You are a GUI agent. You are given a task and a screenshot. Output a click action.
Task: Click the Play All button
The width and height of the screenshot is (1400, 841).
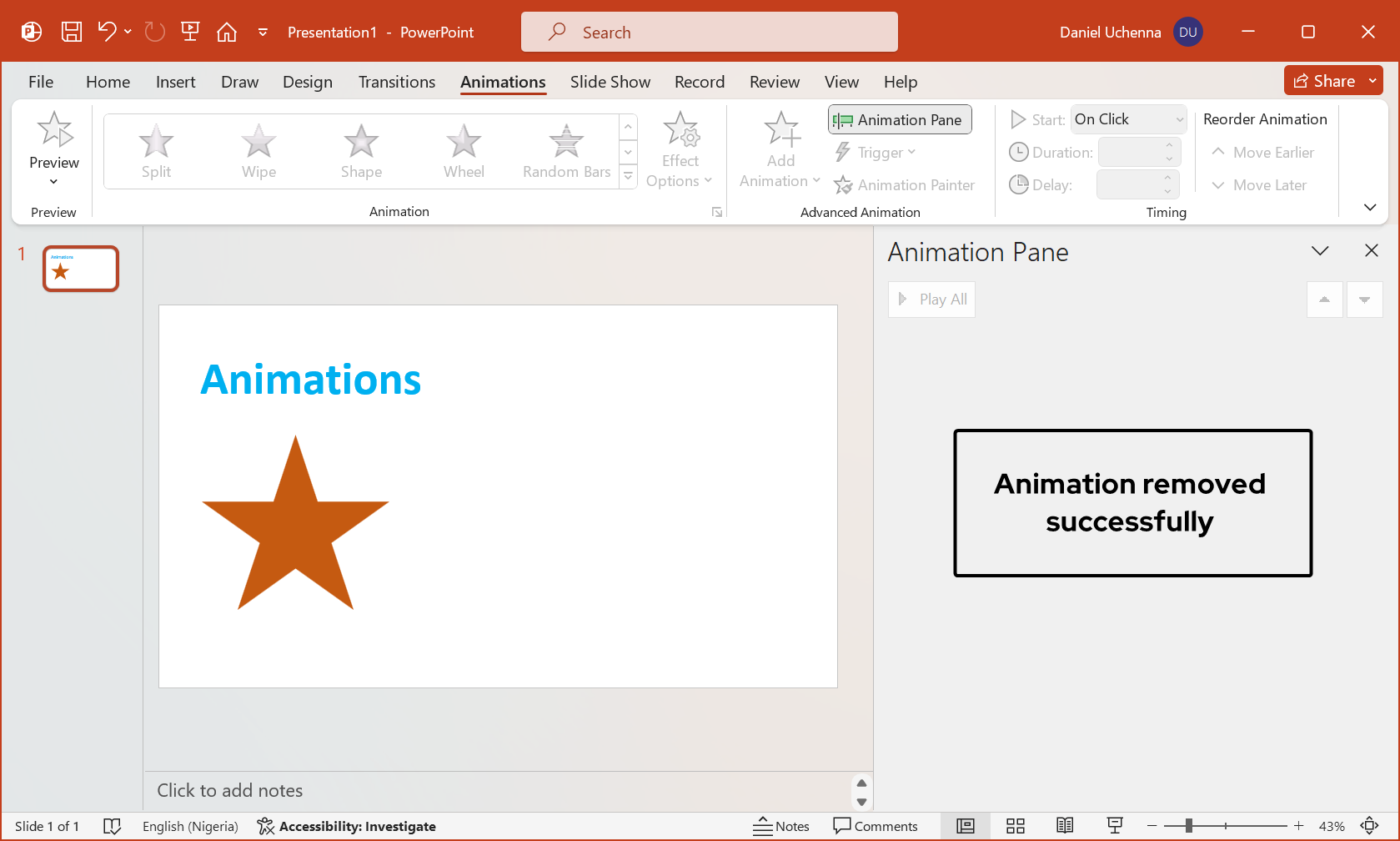(931, 299)
